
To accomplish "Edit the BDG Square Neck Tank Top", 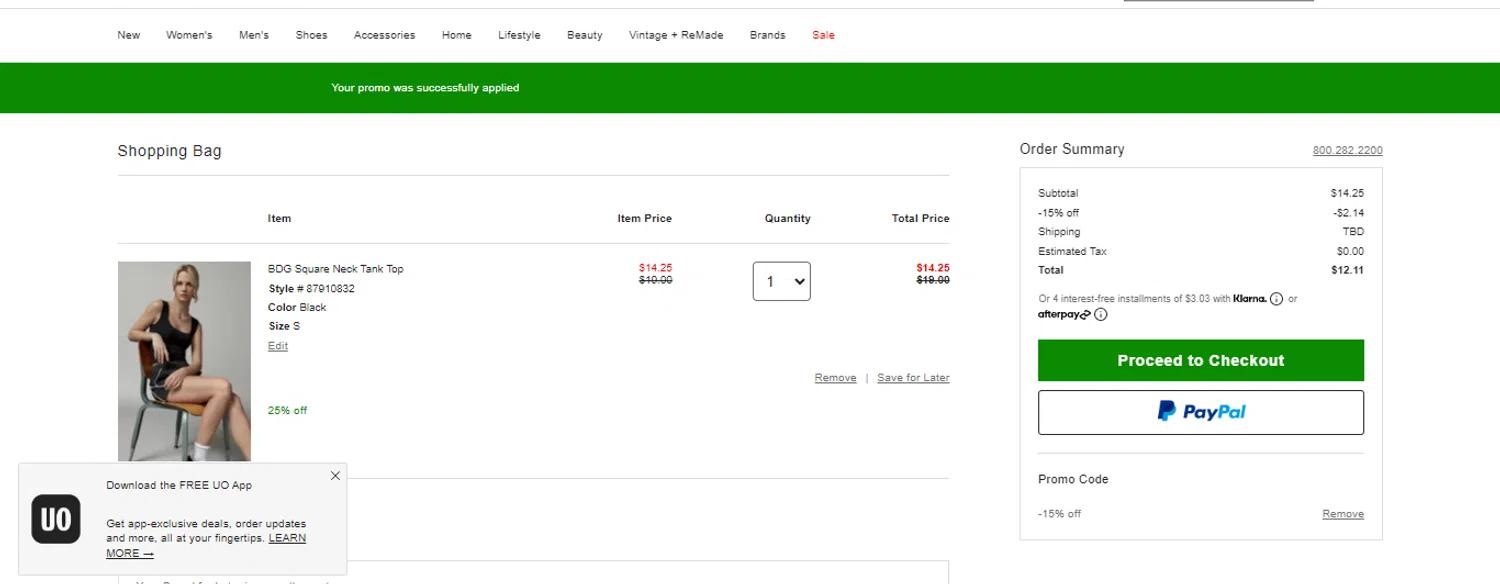I will click(x=278, y=346).
